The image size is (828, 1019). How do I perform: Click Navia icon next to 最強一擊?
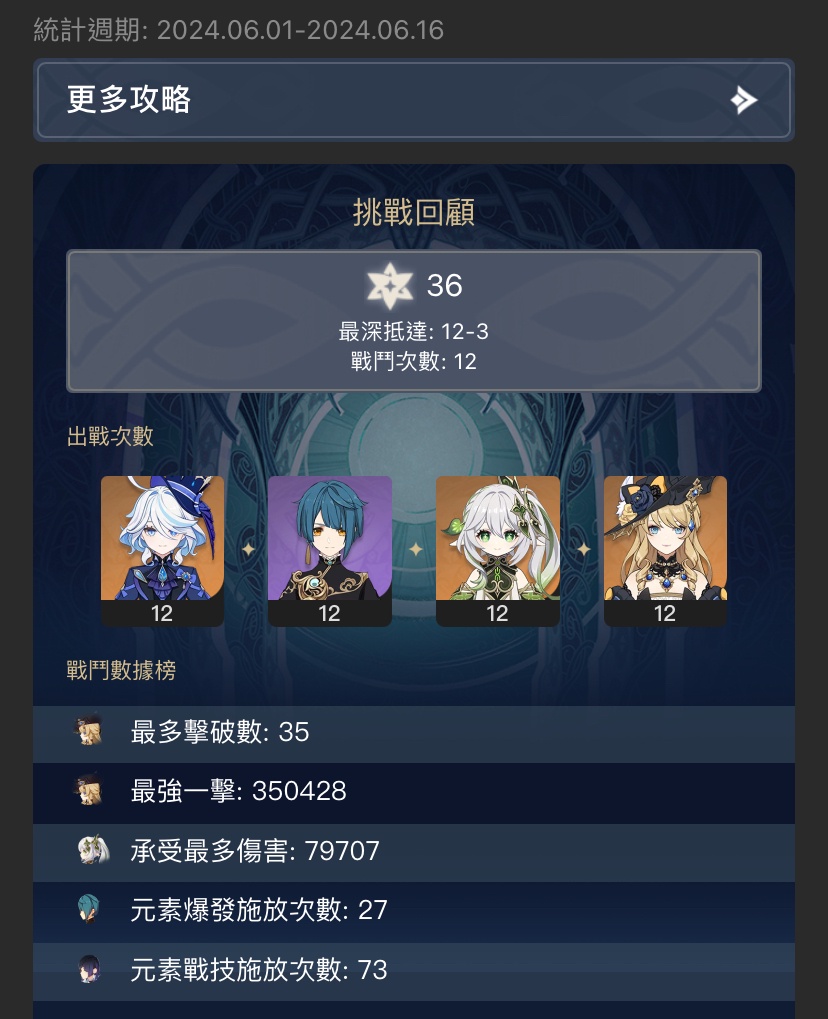click(x=89, y=790)
